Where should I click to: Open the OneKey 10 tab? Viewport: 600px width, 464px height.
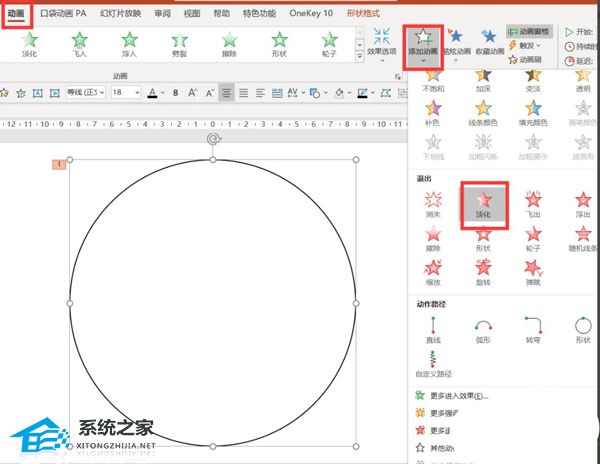[x=311, y=13]
